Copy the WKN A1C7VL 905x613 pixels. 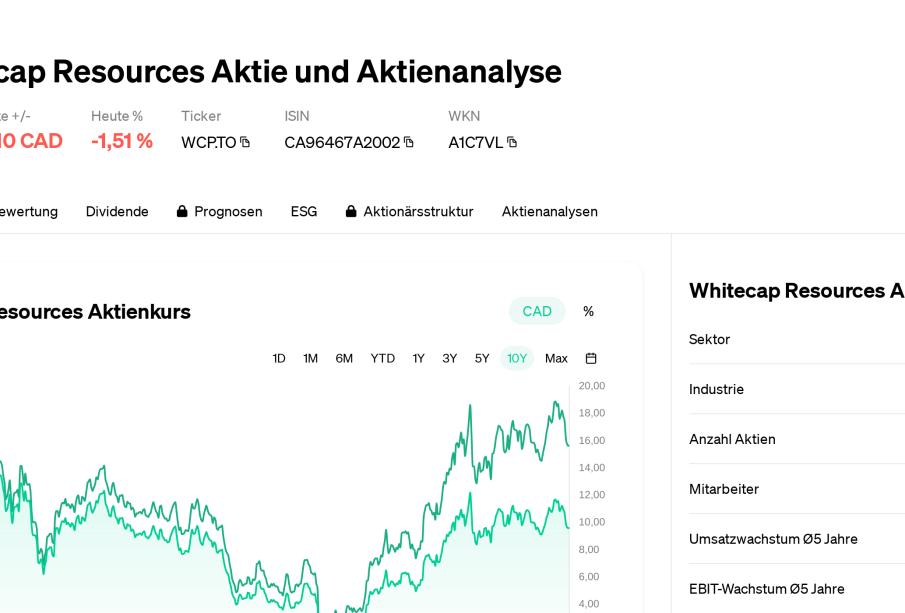pos(512,142)
